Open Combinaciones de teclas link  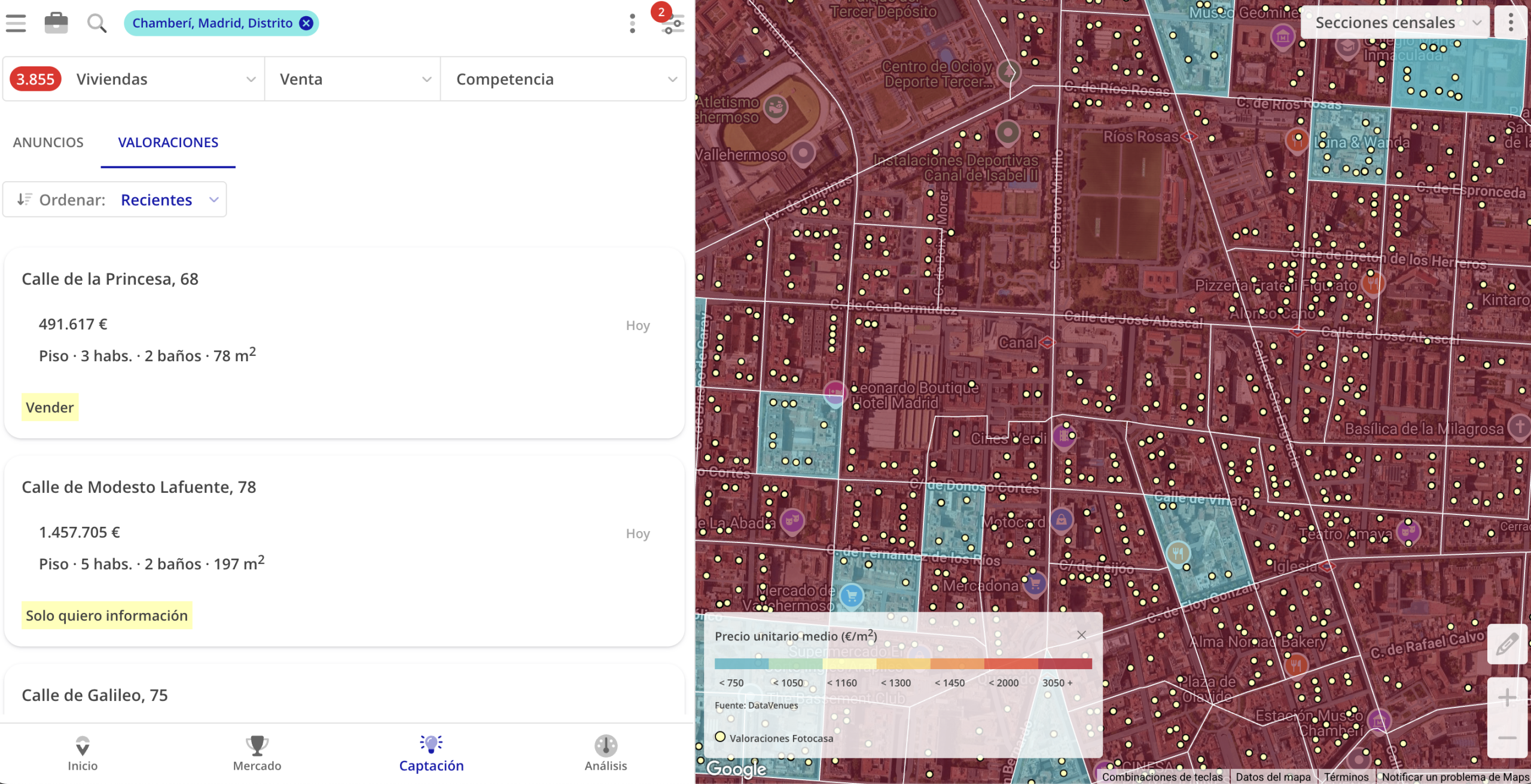pyautogui.click(x=1162, y=777)
